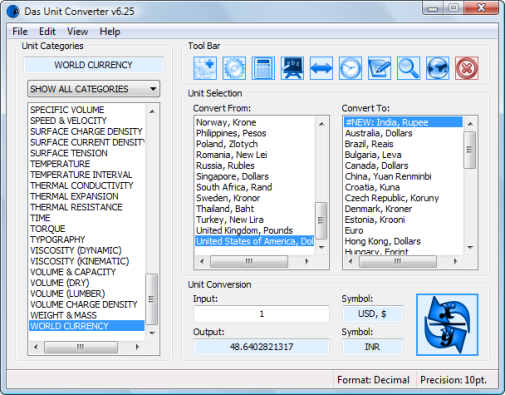
Task: Click the red X exit toolbar icon
Action: click(x=467, y=68)
